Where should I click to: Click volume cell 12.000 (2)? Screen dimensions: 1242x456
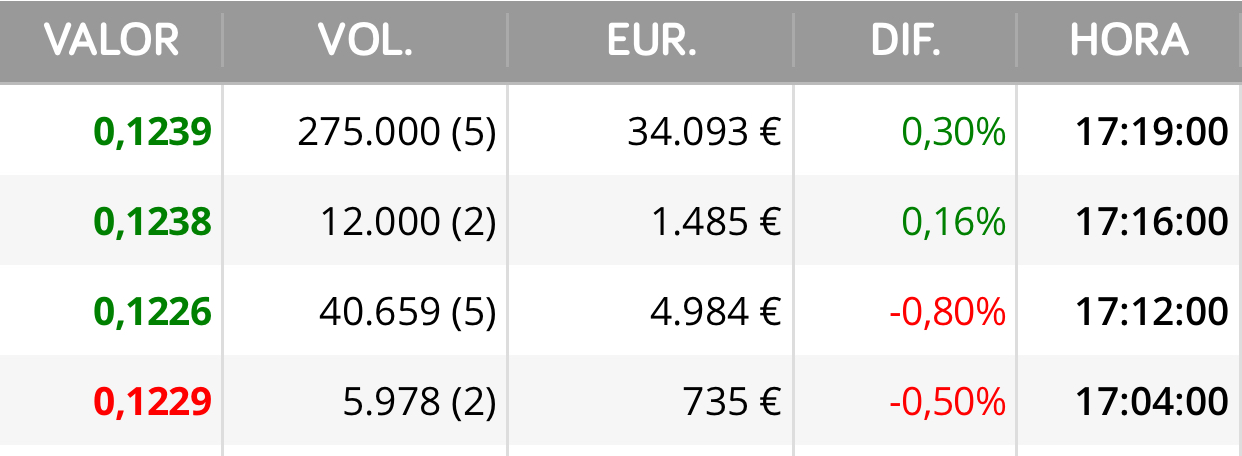click(408, 222)
